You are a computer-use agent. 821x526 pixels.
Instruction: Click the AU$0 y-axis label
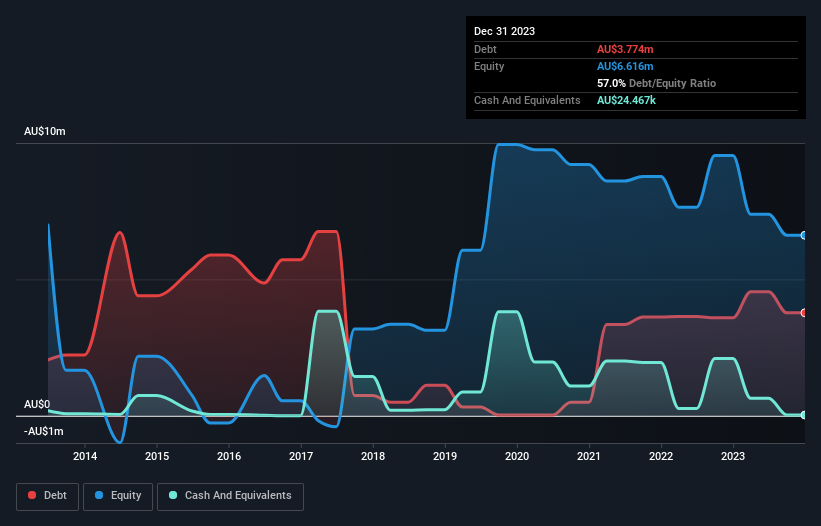pos(37,405)
